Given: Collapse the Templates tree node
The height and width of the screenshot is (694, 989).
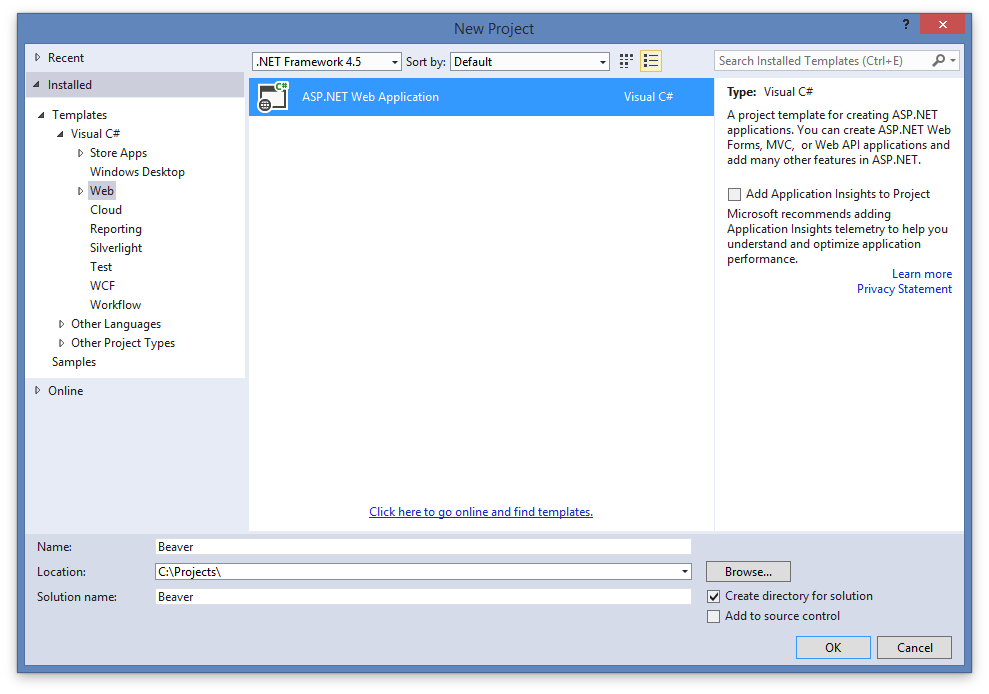Looking at the screenshot, I should (42, 115).
